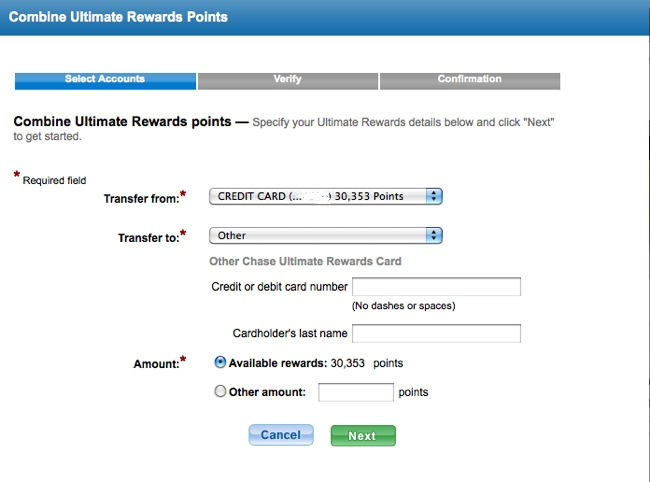The image size is (650, 482).
Task: Click the Other amount points input box
Action: (x=356, y=392)
